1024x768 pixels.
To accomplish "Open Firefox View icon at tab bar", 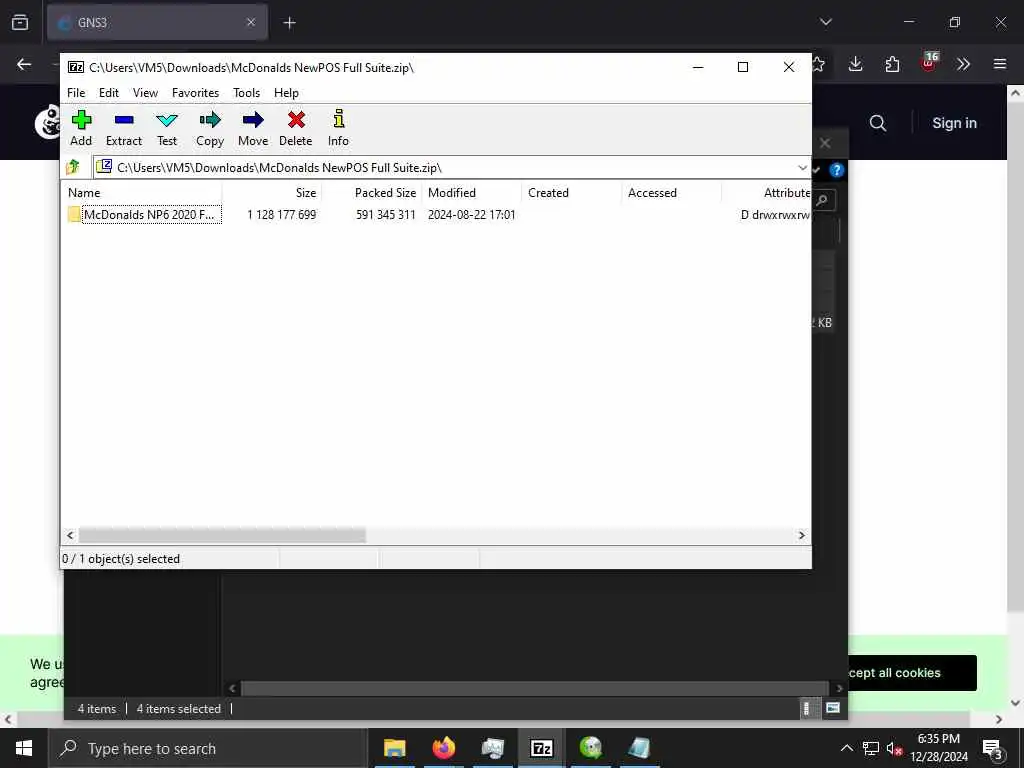I will click(x=20, y=22).
